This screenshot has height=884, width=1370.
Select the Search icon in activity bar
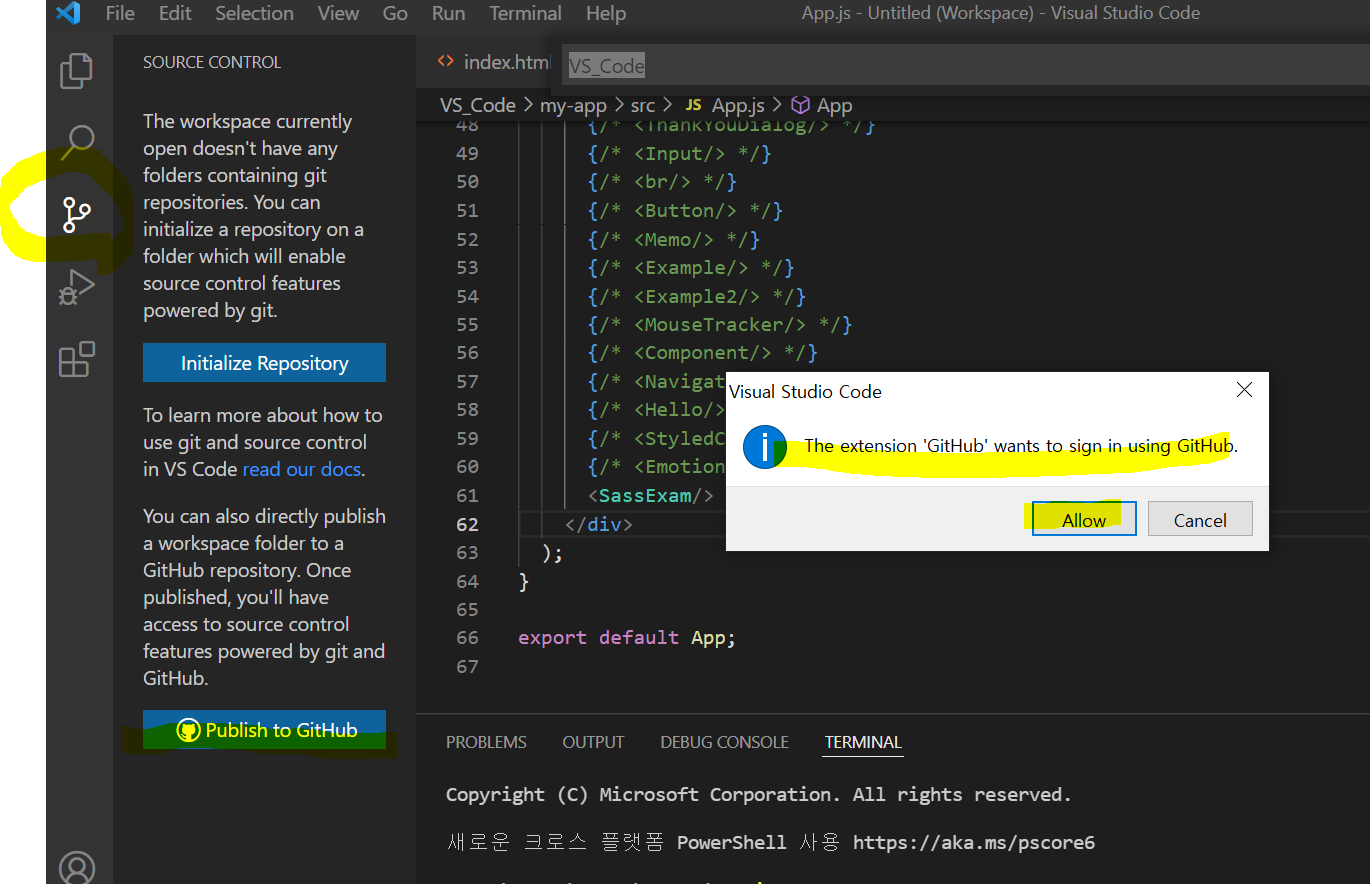[x=78, y=141]
